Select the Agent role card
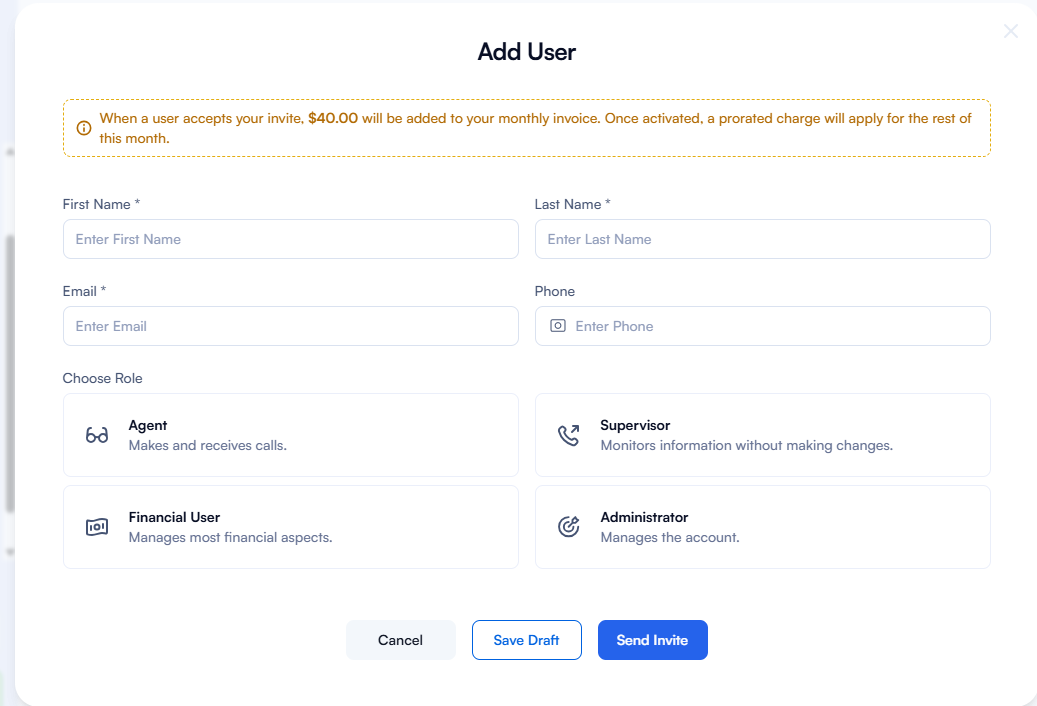Viewport: 1037px width, 706px height. click(x=290, y=435)
